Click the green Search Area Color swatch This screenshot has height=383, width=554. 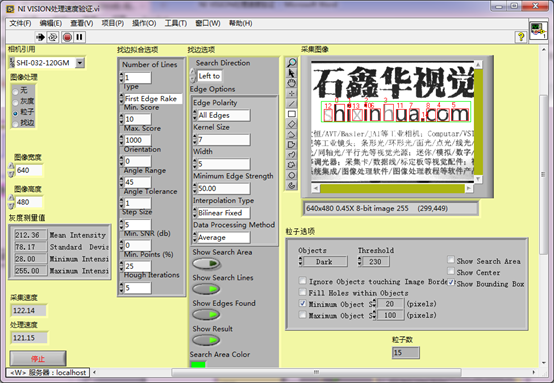point(198,364)
